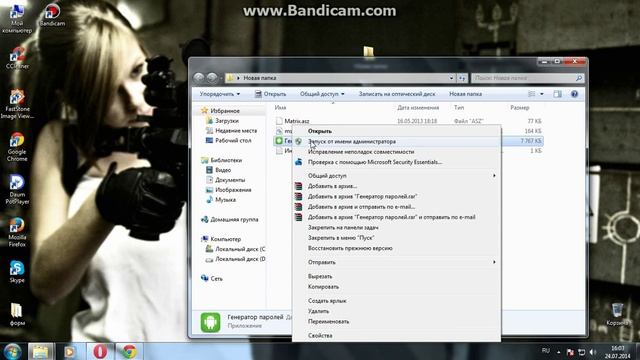This screenshot has height=360, width=640.
Task: Launch the Google Chrome desktop shortcut
Action: pyautogui.click(x=17, y=147)
